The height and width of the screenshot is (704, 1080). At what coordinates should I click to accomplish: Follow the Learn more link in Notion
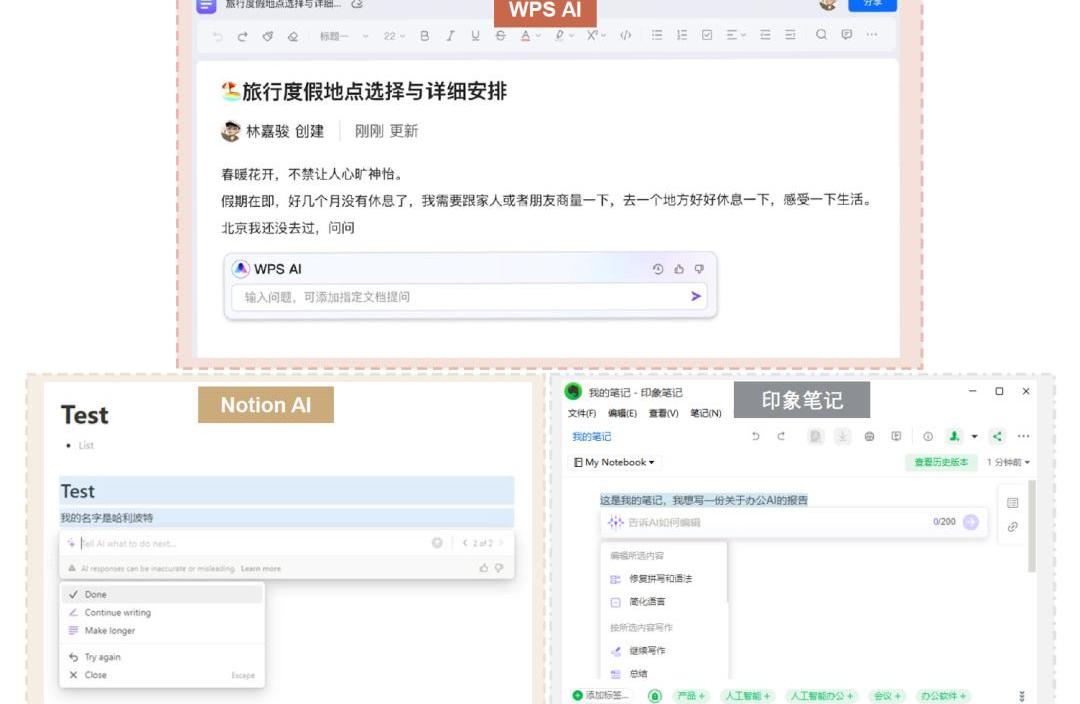click(x=260, y=568)
